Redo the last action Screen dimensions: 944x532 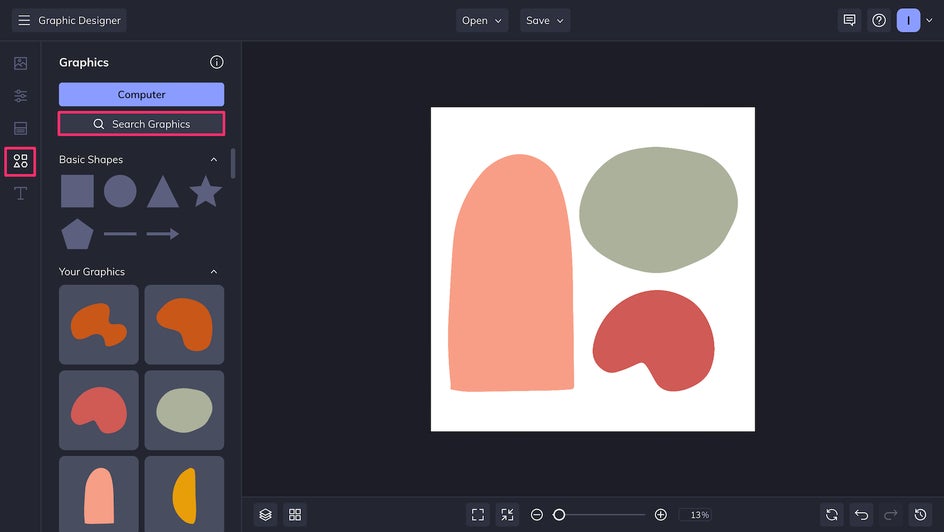pos(890,515)
